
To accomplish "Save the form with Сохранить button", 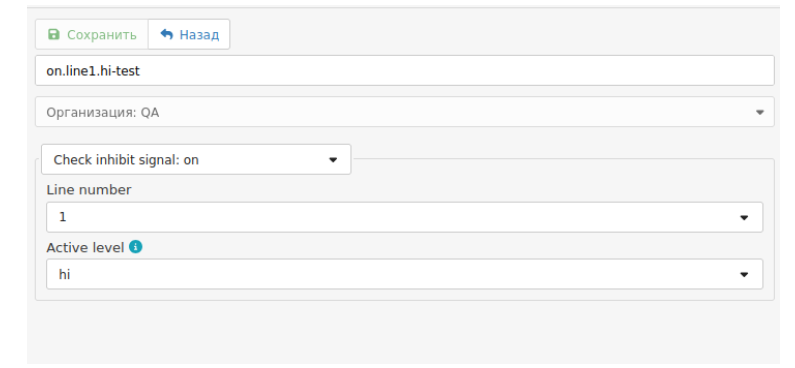I will pyautogui.click(x=92, y=34).
